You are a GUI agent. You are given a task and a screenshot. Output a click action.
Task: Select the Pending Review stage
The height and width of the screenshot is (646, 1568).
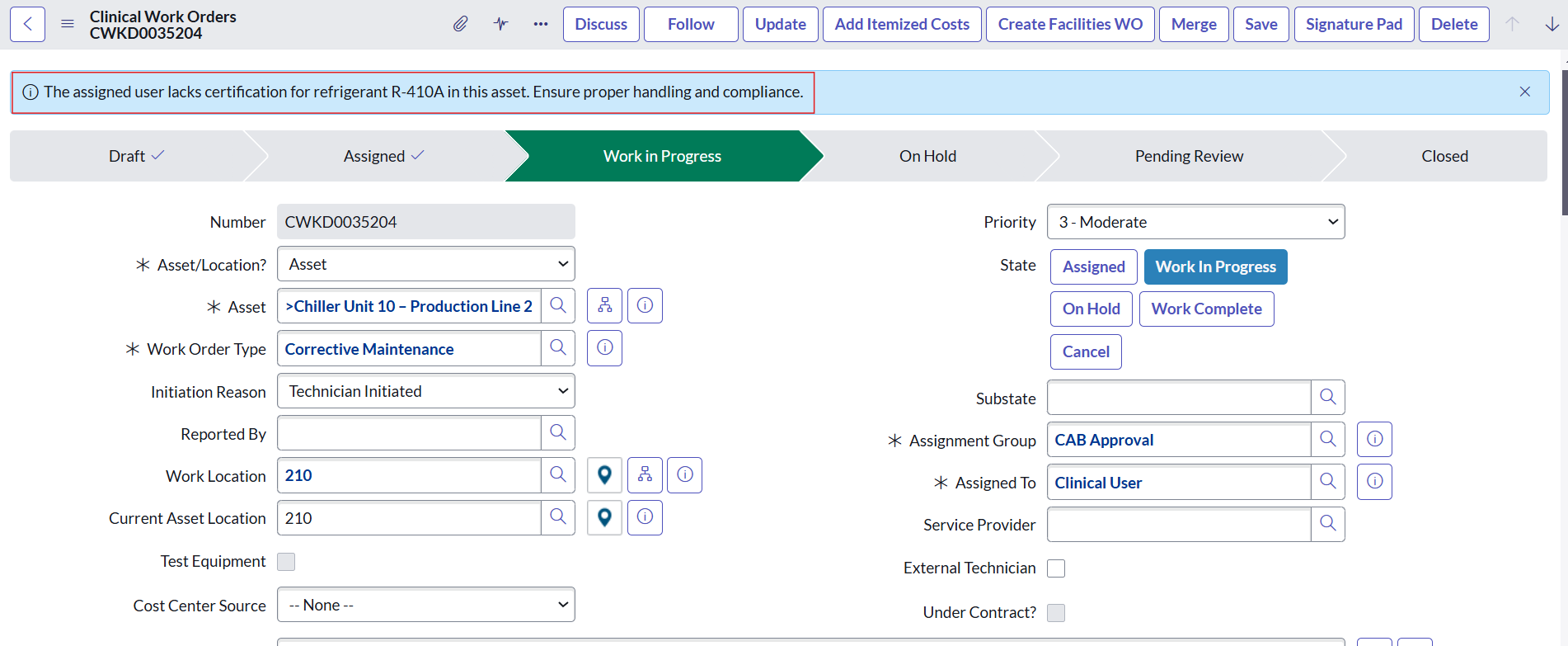1189,156
